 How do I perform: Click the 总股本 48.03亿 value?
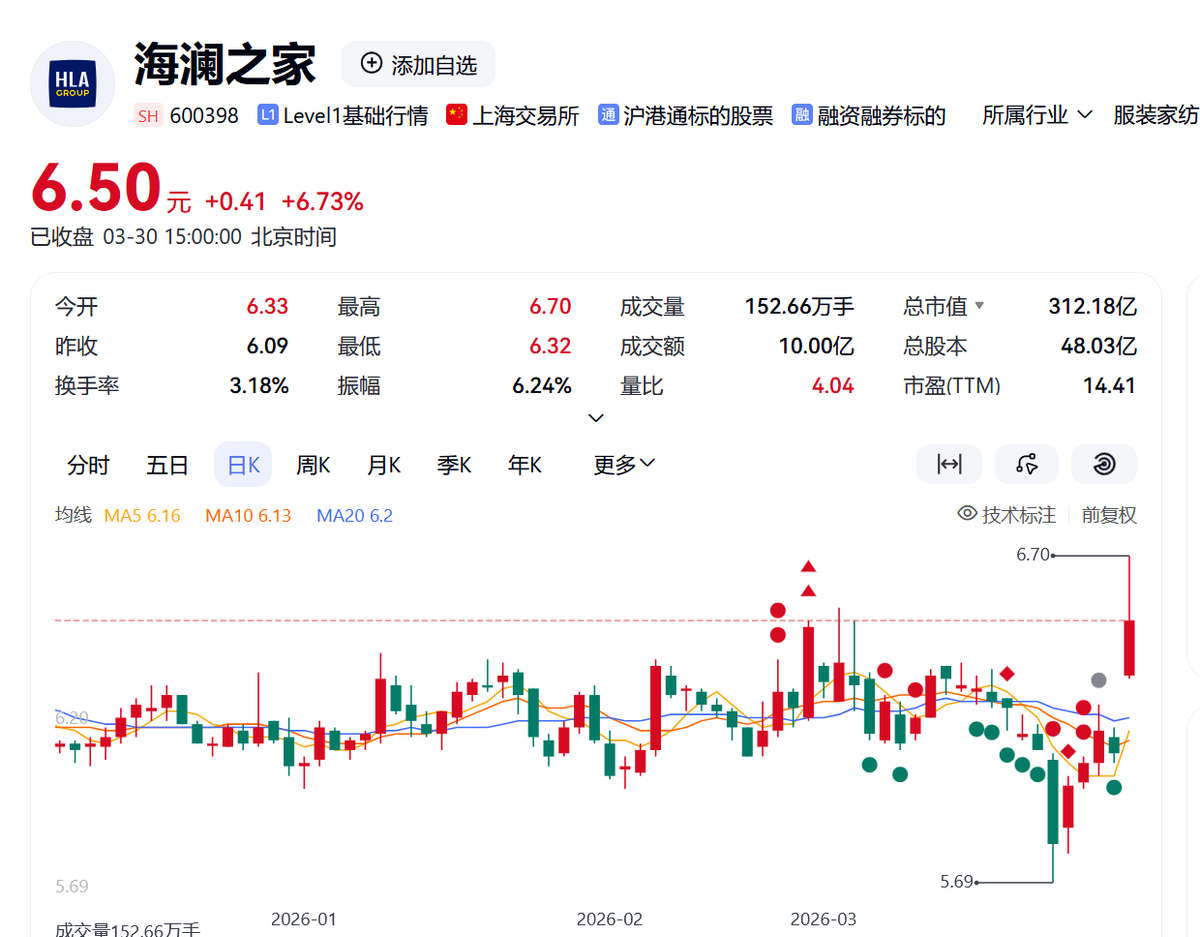[1099, 346]
